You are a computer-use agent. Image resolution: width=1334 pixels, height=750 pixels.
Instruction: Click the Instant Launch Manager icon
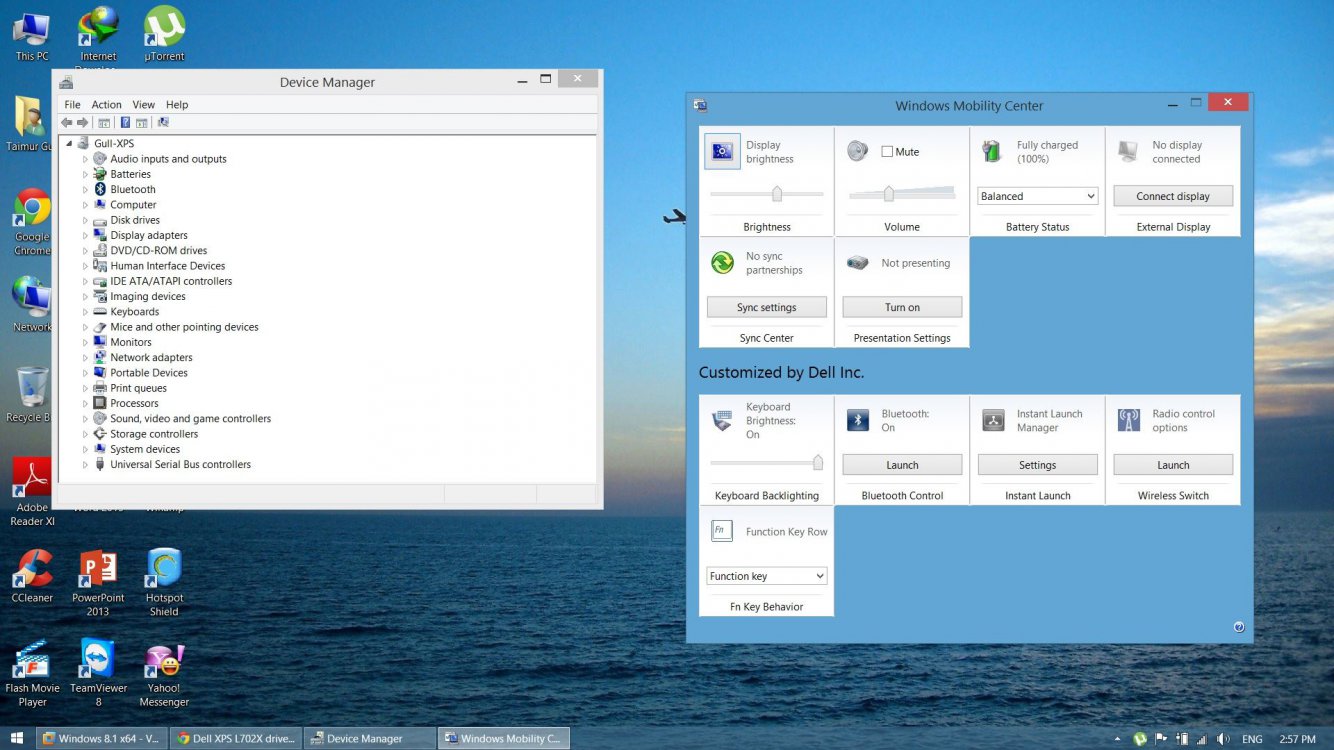click(x=993, y=420)
